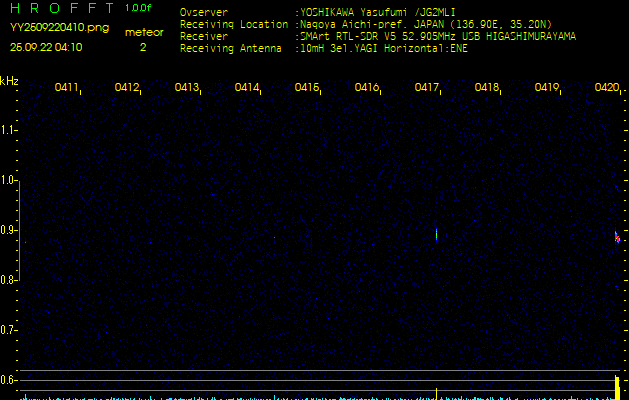Click the 0412 time marker
Screen dimensions: 629x400
point(126,87)
